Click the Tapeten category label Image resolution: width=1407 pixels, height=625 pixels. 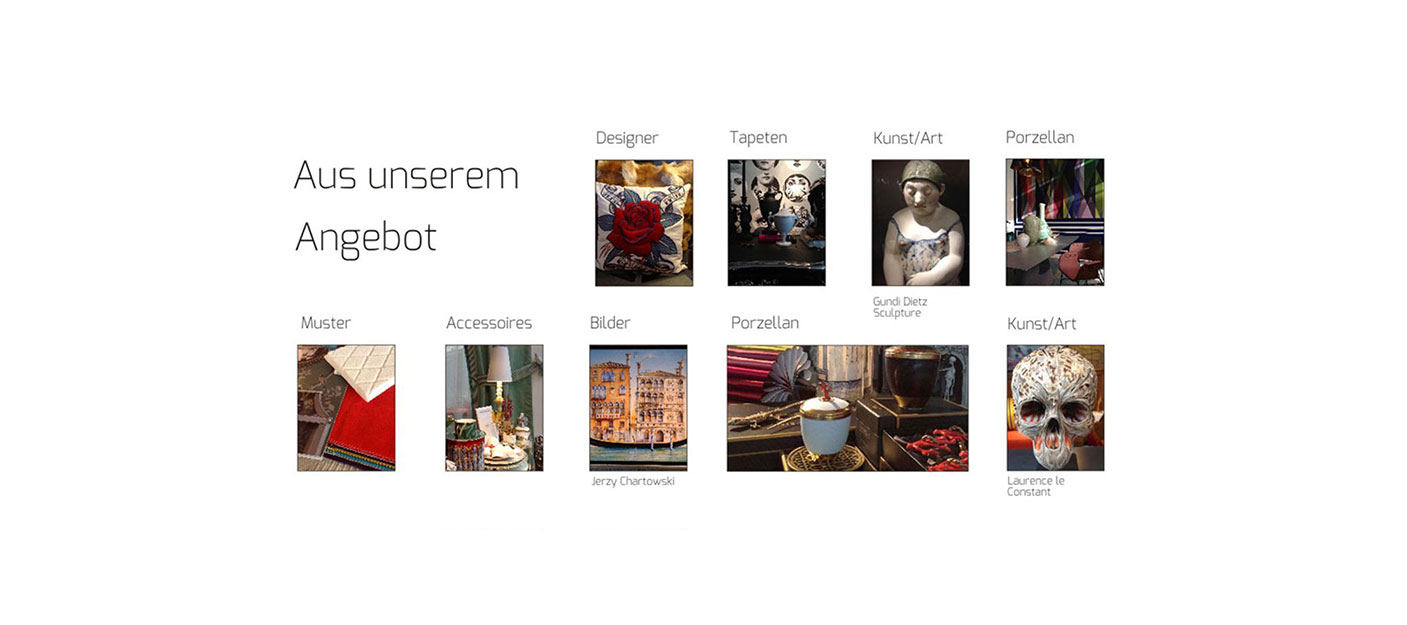758,138
